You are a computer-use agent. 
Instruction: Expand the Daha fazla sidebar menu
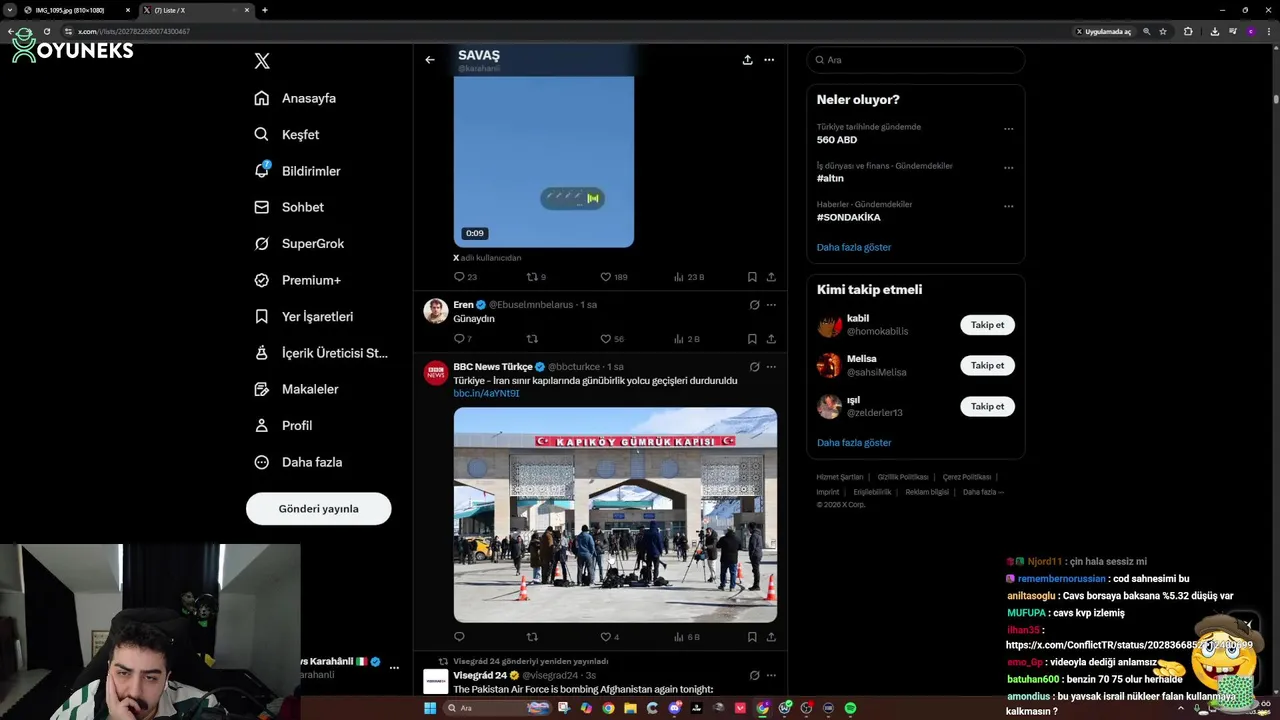[x=298, y=462]
